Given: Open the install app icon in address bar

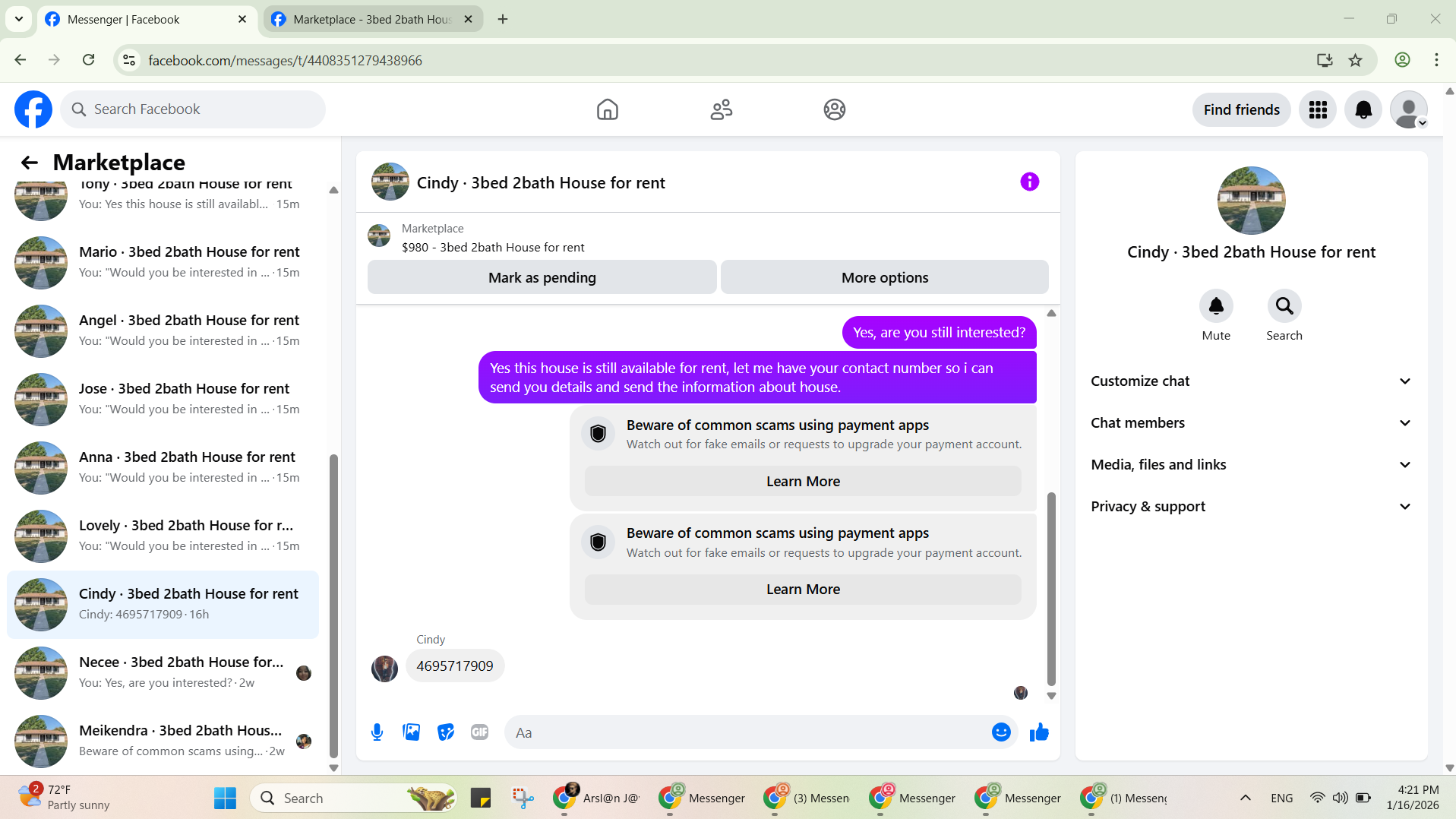Looking at the screenshot, I should pyautogui.click(x=1325, y=60).
